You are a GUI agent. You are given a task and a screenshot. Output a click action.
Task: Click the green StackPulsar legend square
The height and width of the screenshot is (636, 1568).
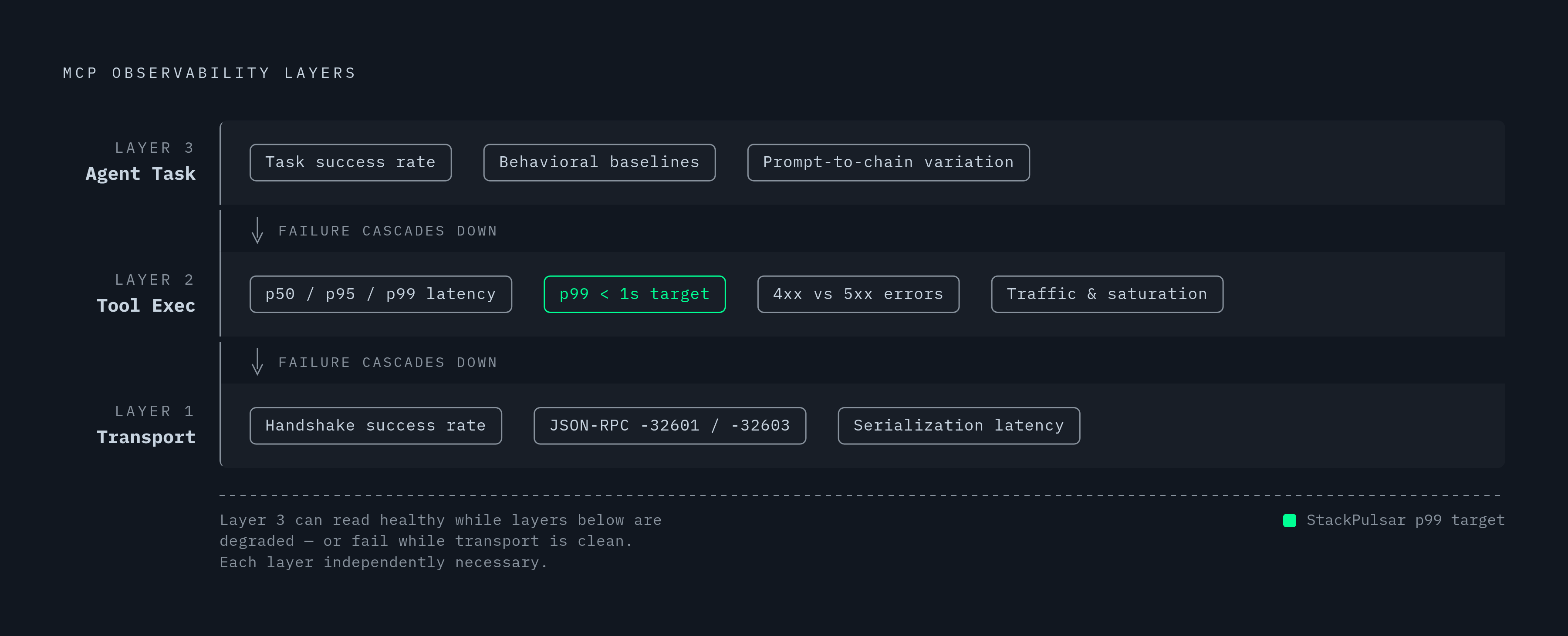click(x=1289, y=520)
